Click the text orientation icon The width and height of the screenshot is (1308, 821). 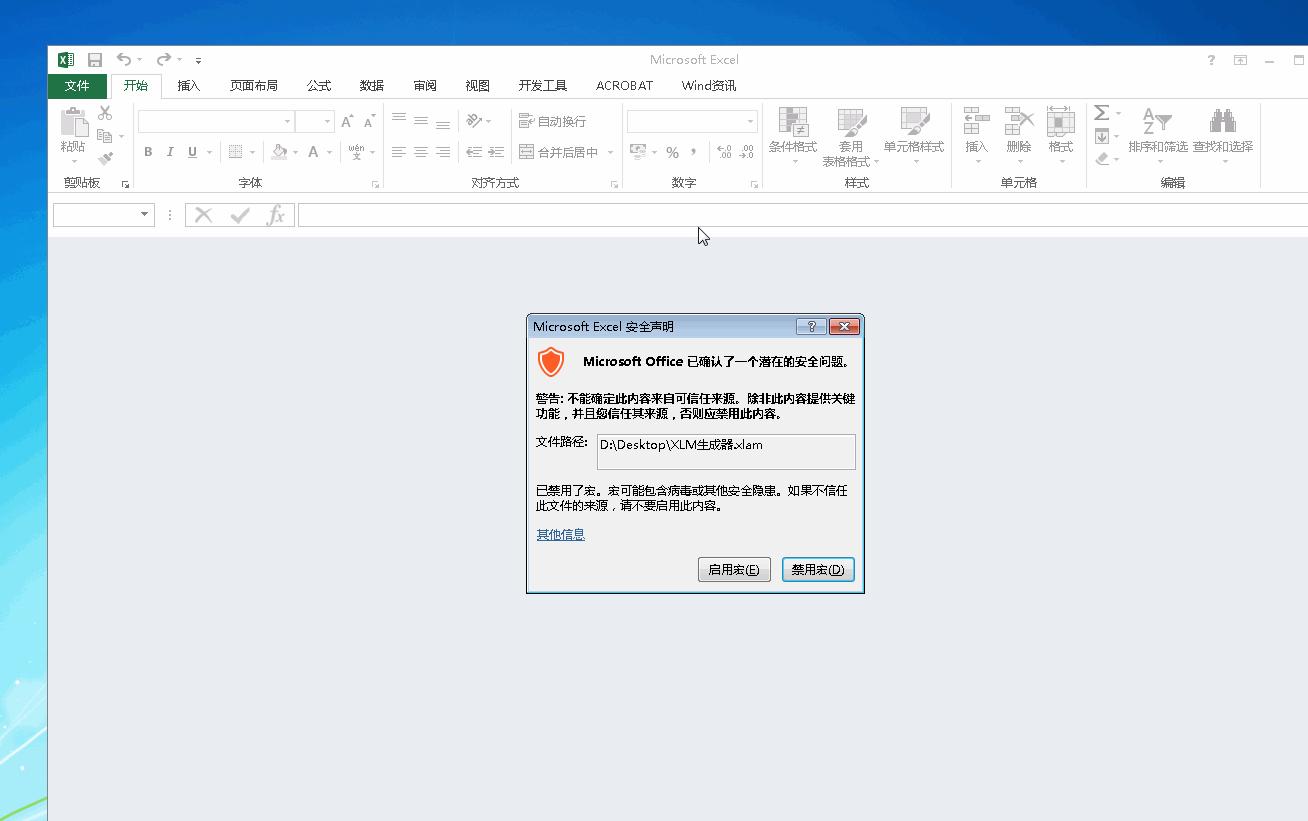coord(475,121)
